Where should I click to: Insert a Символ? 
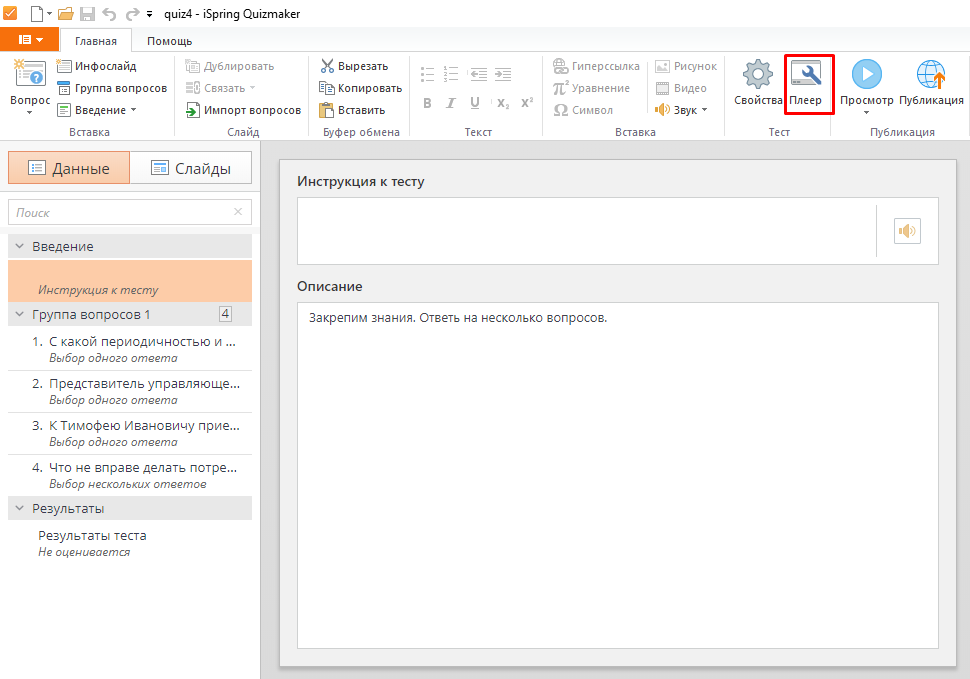pos(583,110)
